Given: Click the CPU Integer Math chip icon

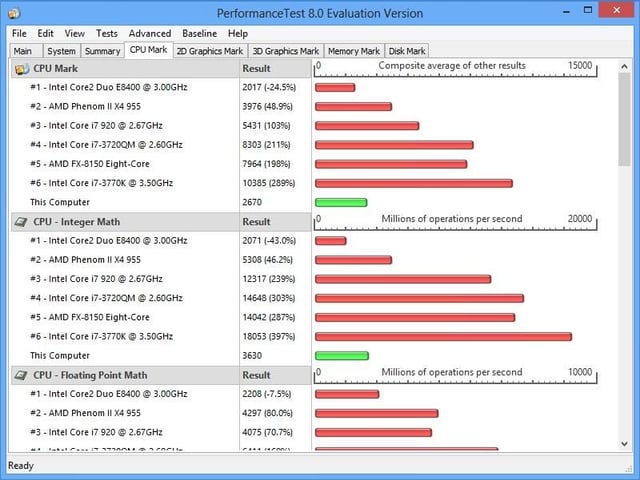Looking at the screenshot, I should point(21,222).
